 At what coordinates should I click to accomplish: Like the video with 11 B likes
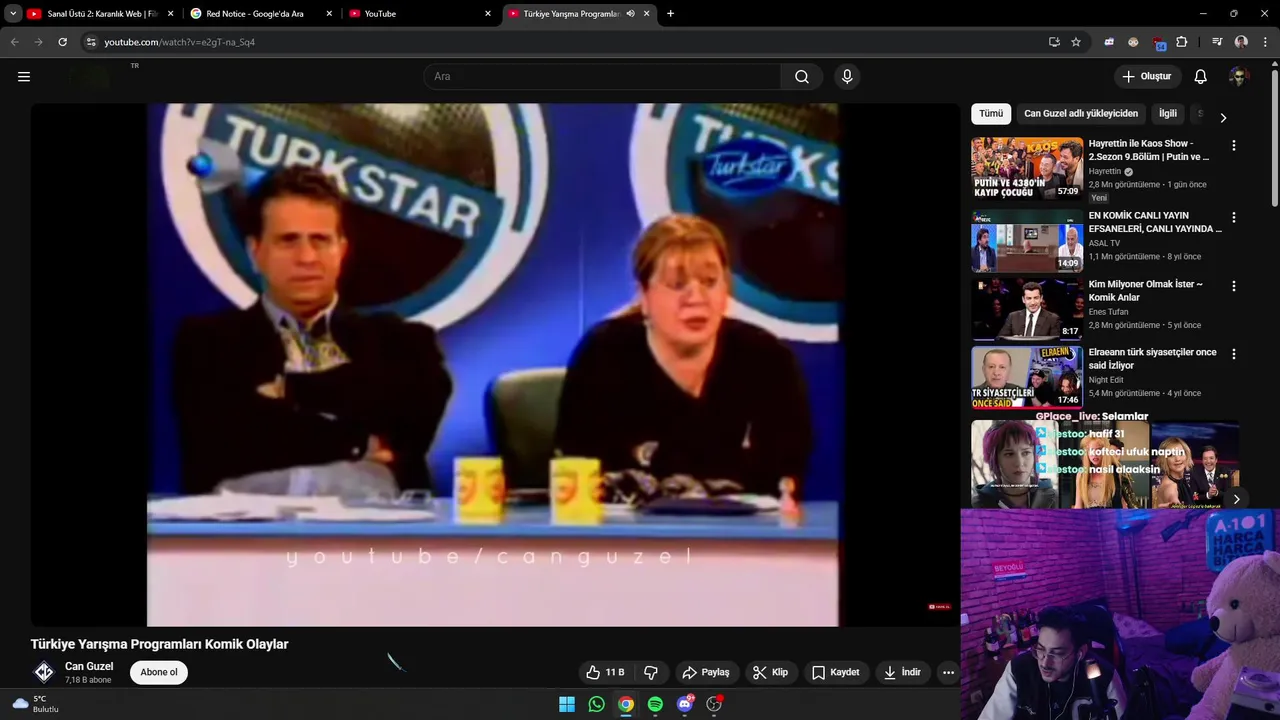(x=606, y=672)
